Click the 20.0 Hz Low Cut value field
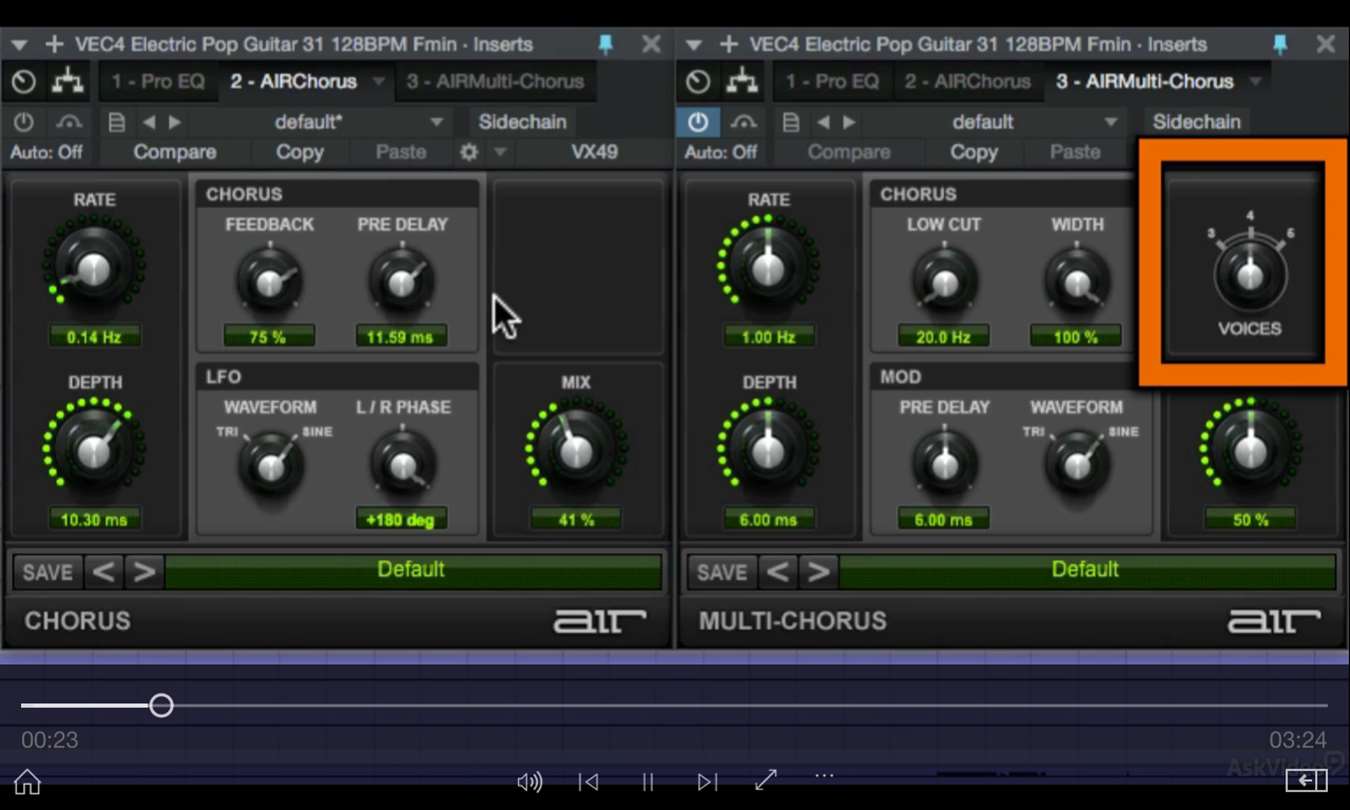This screenshot has width=1350, height=810. (943, 337)
